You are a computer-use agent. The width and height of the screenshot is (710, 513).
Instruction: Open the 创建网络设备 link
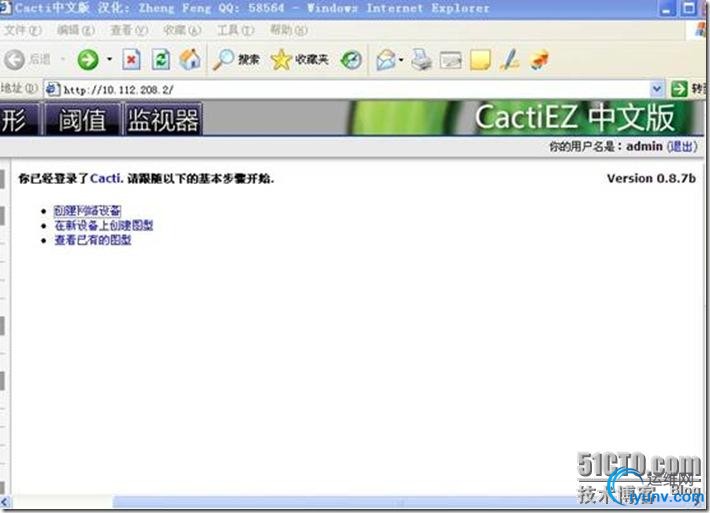pos(87,211)
